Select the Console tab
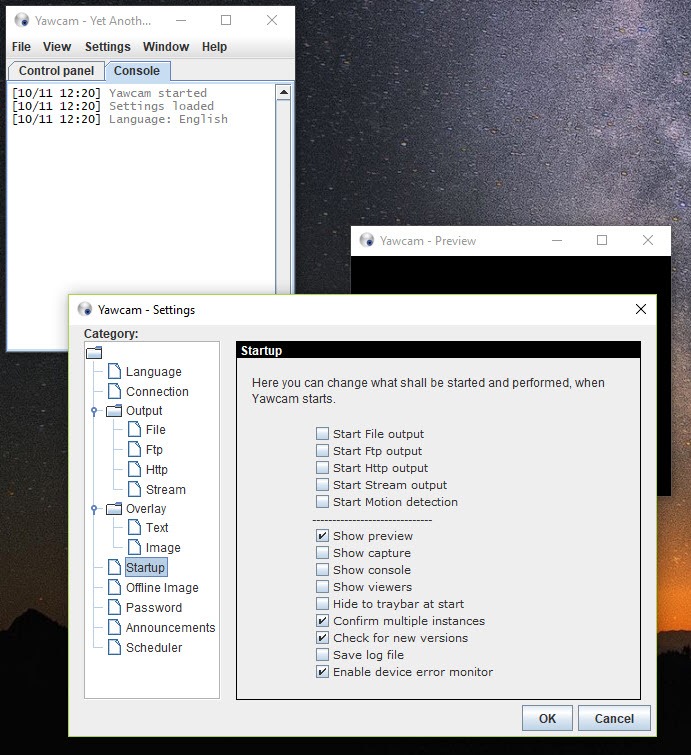Image resolution: width=691 pixels, height=755 pixels. (137, 71)
